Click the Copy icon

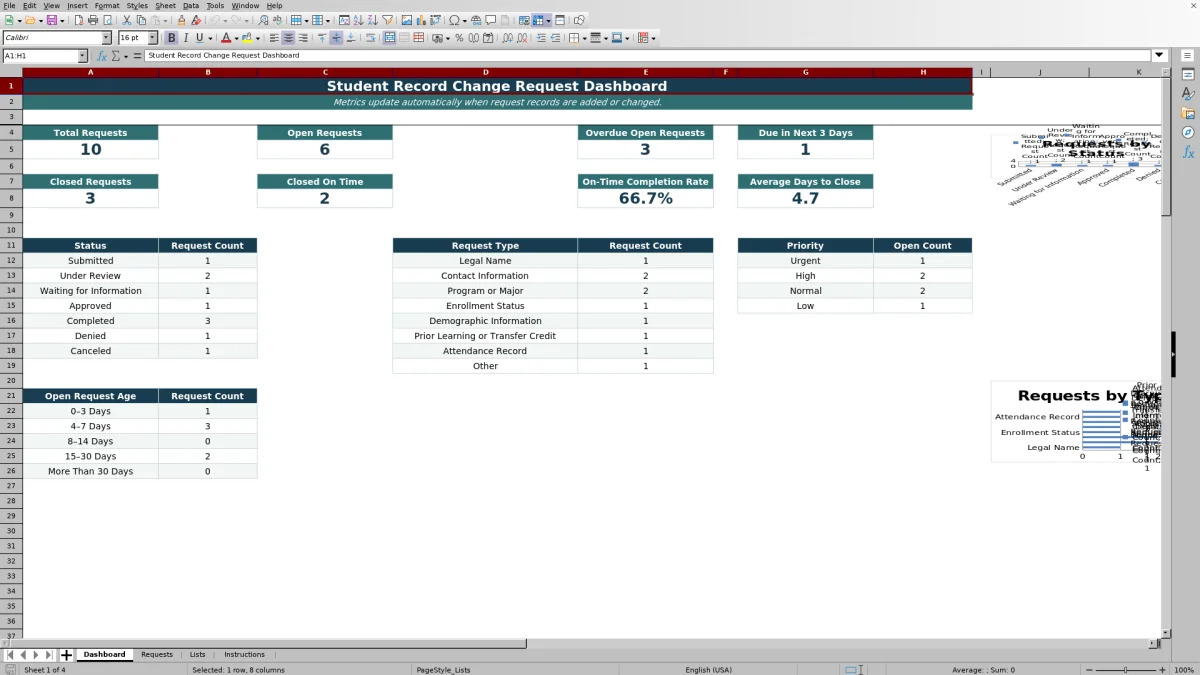pyautogui.click(x=141, y=20)
